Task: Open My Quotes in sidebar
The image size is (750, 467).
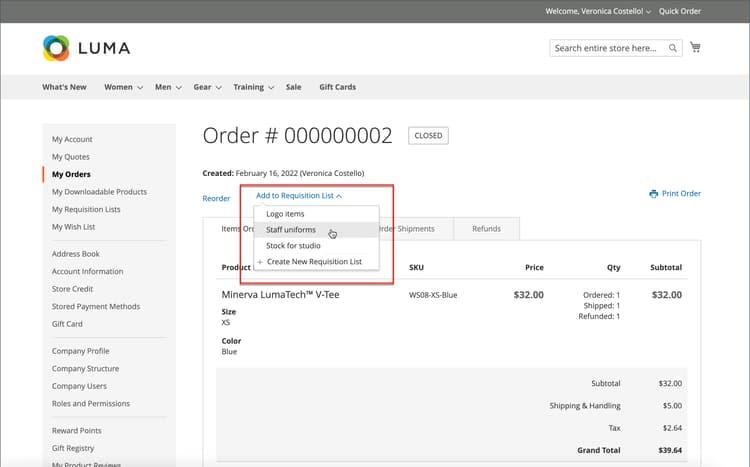Action: pyautogui.click(x=71, y=157)
